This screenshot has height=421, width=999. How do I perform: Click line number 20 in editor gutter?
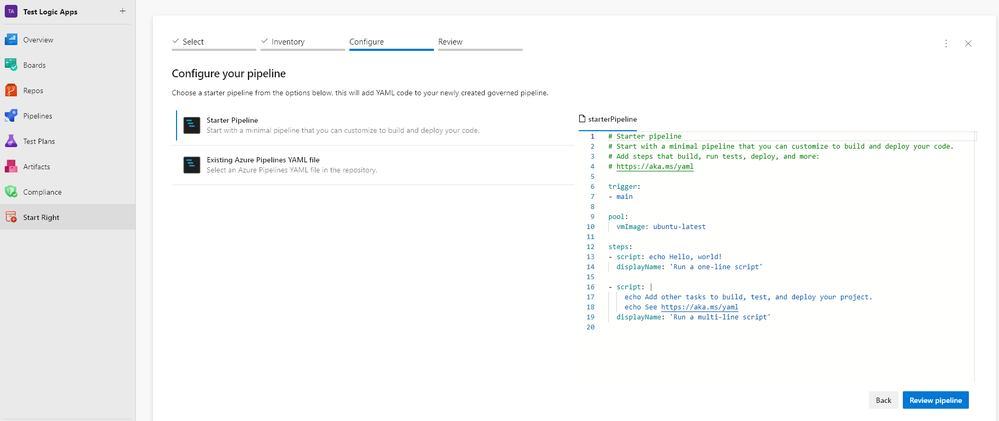coord(590,327)
